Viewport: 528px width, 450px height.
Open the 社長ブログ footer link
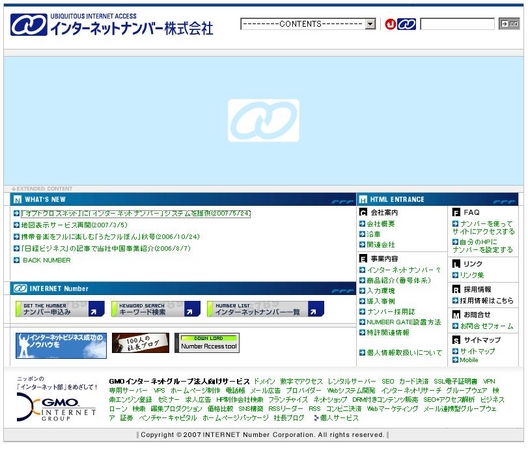289,418
